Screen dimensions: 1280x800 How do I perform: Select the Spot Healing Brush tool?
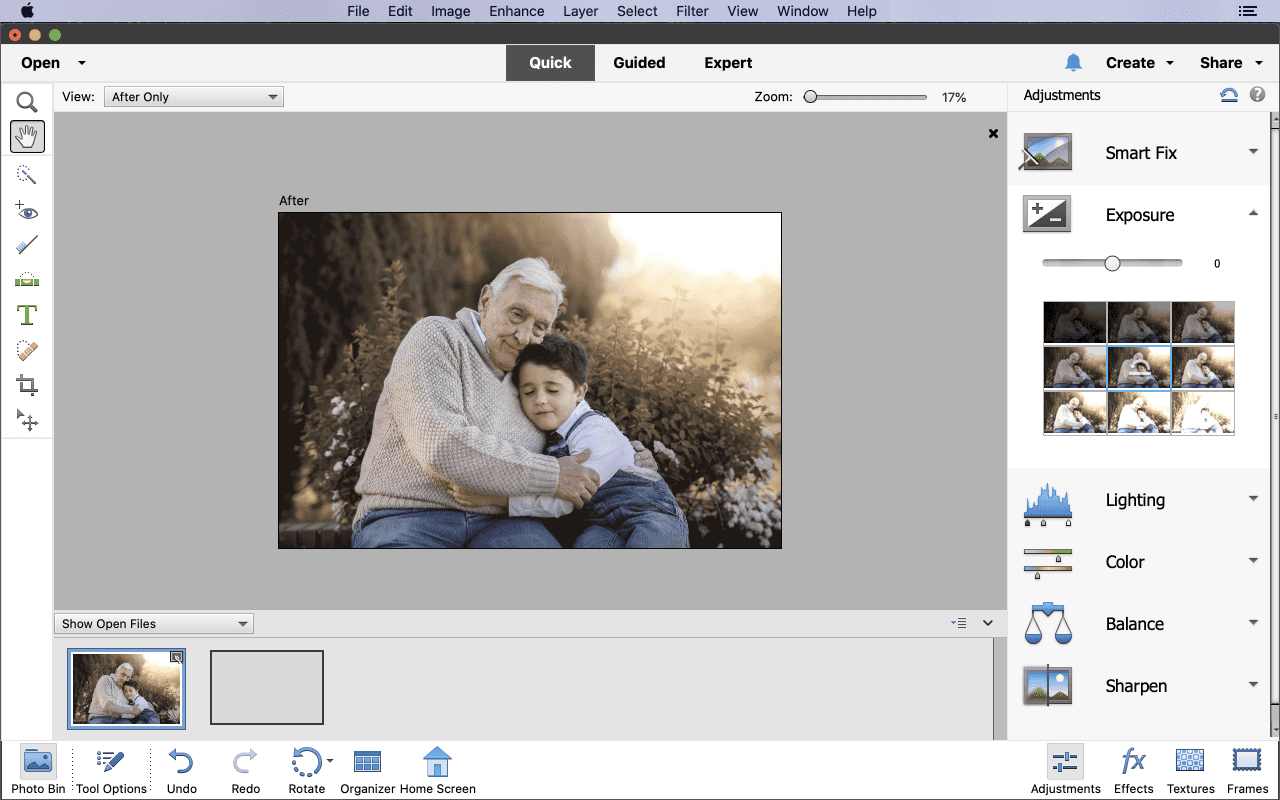[27, 351]
